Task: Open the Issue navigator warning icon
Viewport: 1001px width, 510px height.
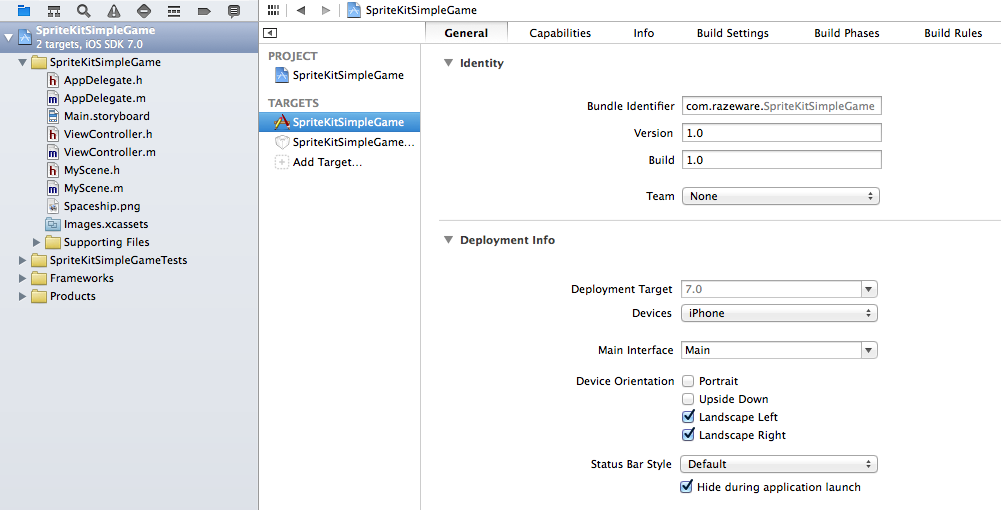Action: [114, 11]
